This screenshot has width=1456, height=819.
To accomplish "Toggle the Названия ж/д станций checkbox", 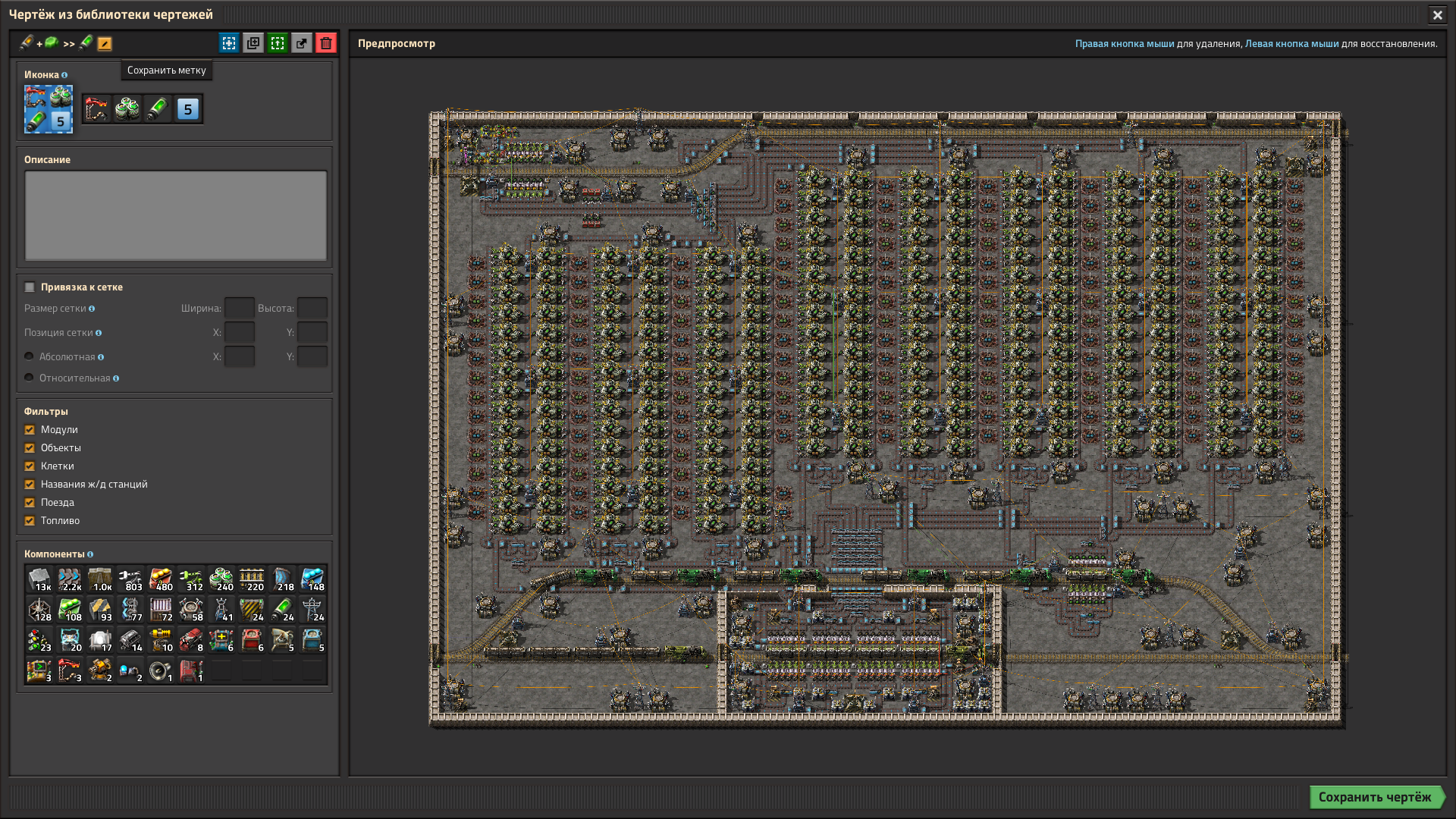I will 30,485.
